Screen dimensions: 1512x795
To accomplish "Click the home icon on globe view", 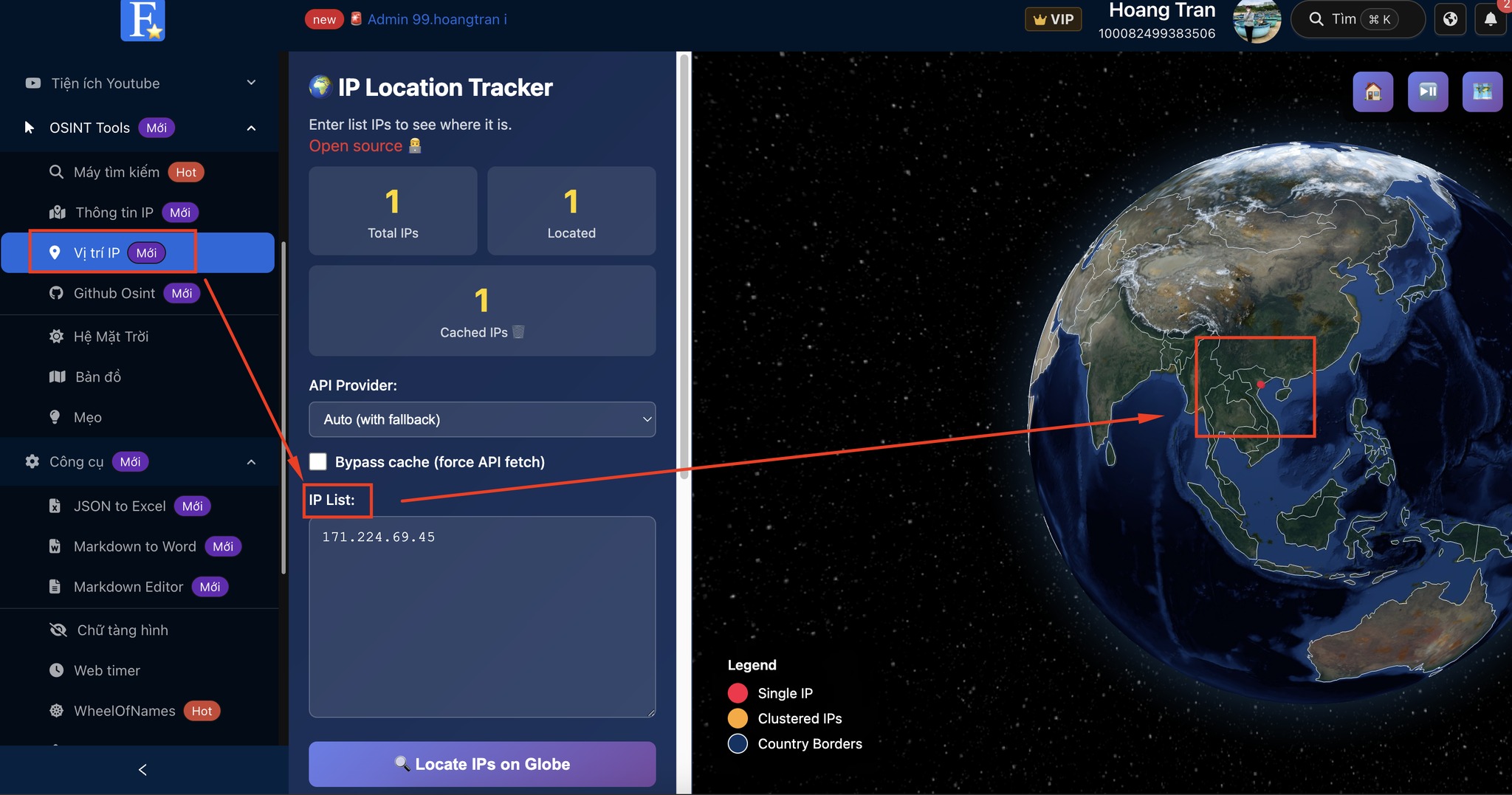I will click(x=1372, y=92).
